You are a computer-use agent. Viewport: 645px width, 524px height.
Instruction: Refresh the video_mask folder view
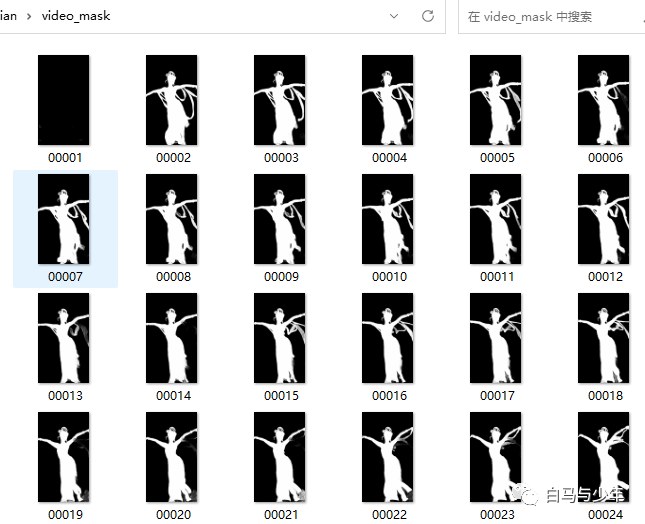tap(428, 16)
